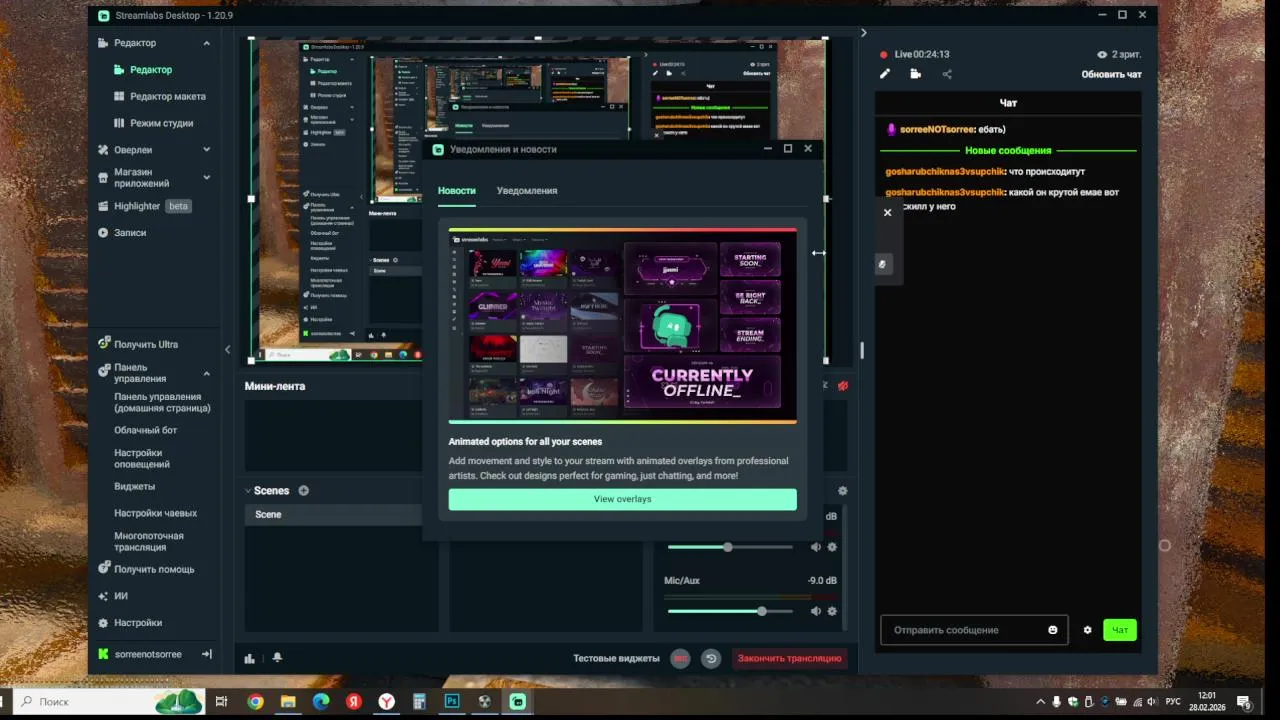Open the Windows notification center icon
The image size is (1280, 720).
(1244, 702)
